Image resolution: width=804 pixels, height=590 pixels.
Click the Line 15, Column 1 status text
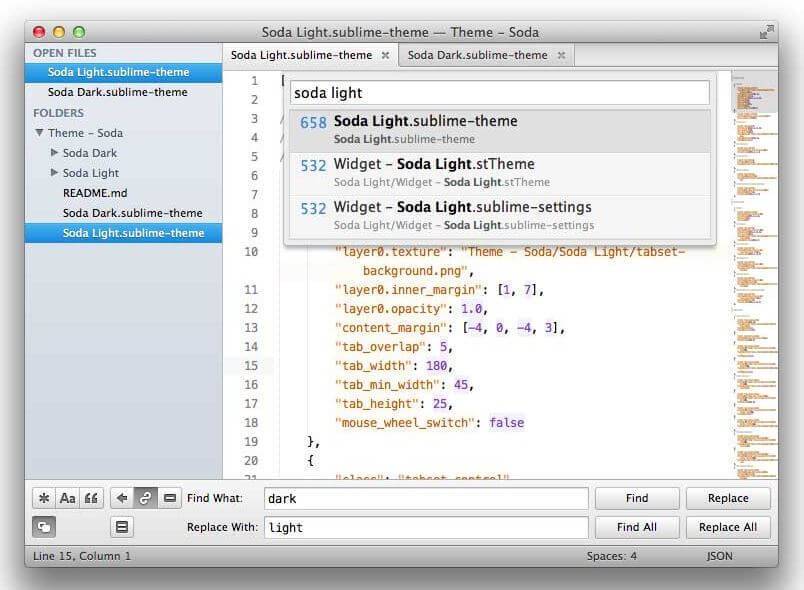tap(82, 556)
